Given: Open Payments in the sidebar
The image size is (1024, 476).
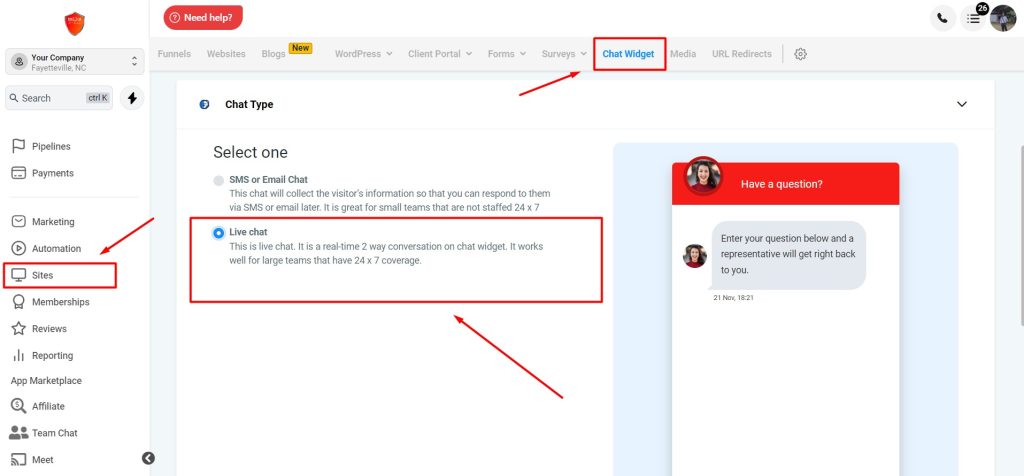Looking at the screenshot, I should tap(53, 173).
